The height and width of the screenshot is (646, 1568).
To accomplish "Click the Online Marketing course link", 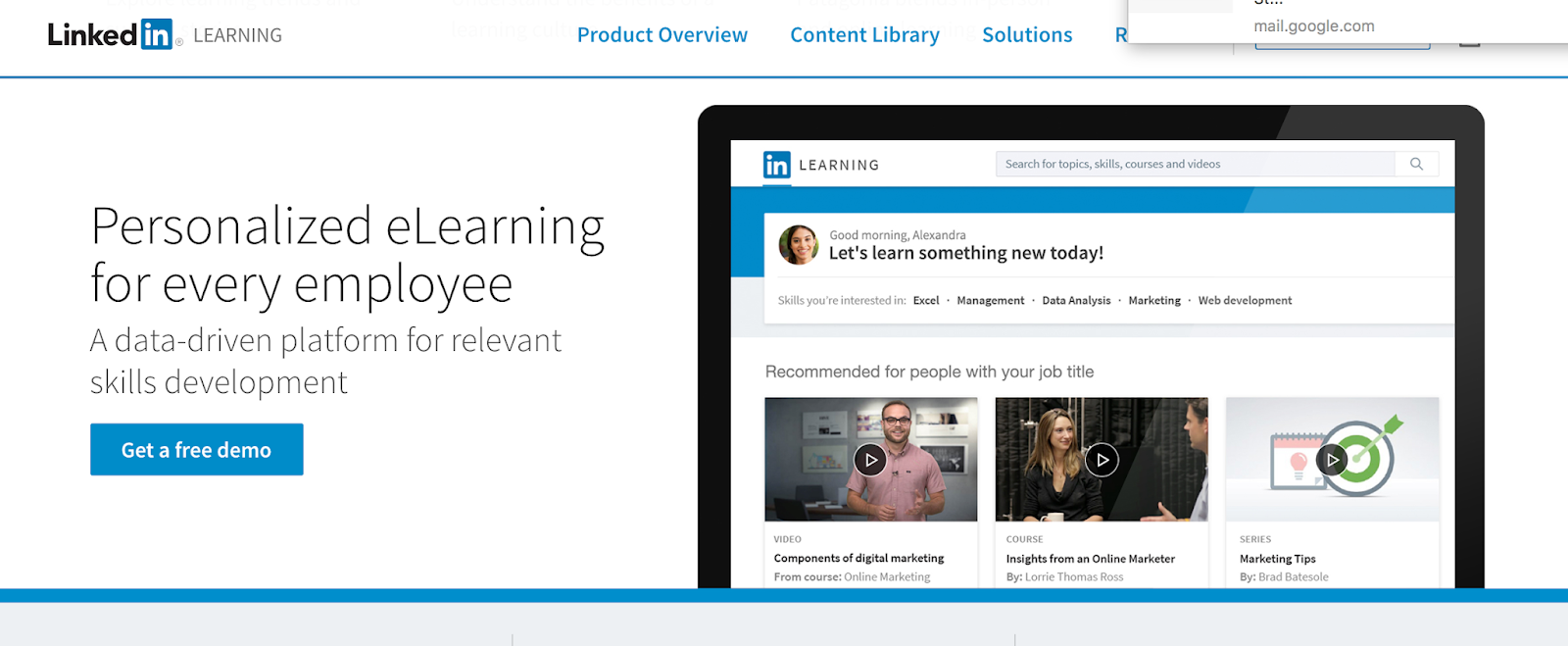I will tap(887, 577).
